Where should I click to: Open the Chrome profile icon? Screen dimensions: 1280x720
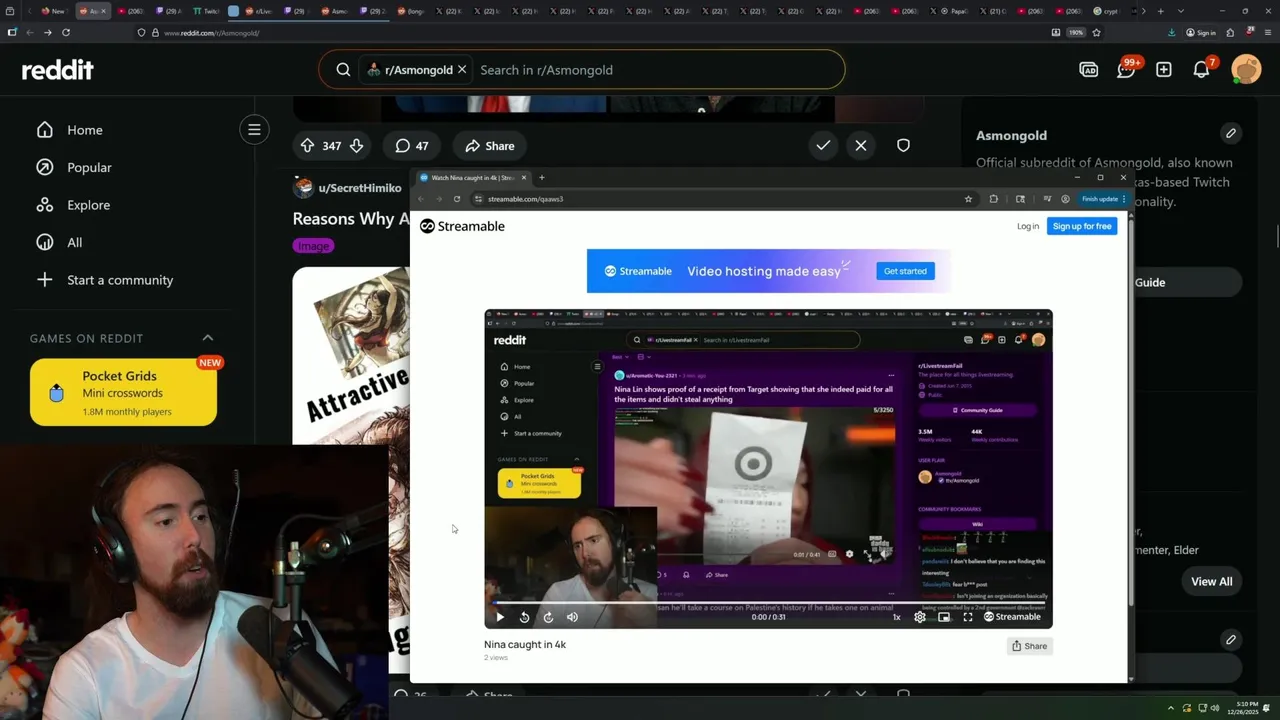(x=1065, y=199)
